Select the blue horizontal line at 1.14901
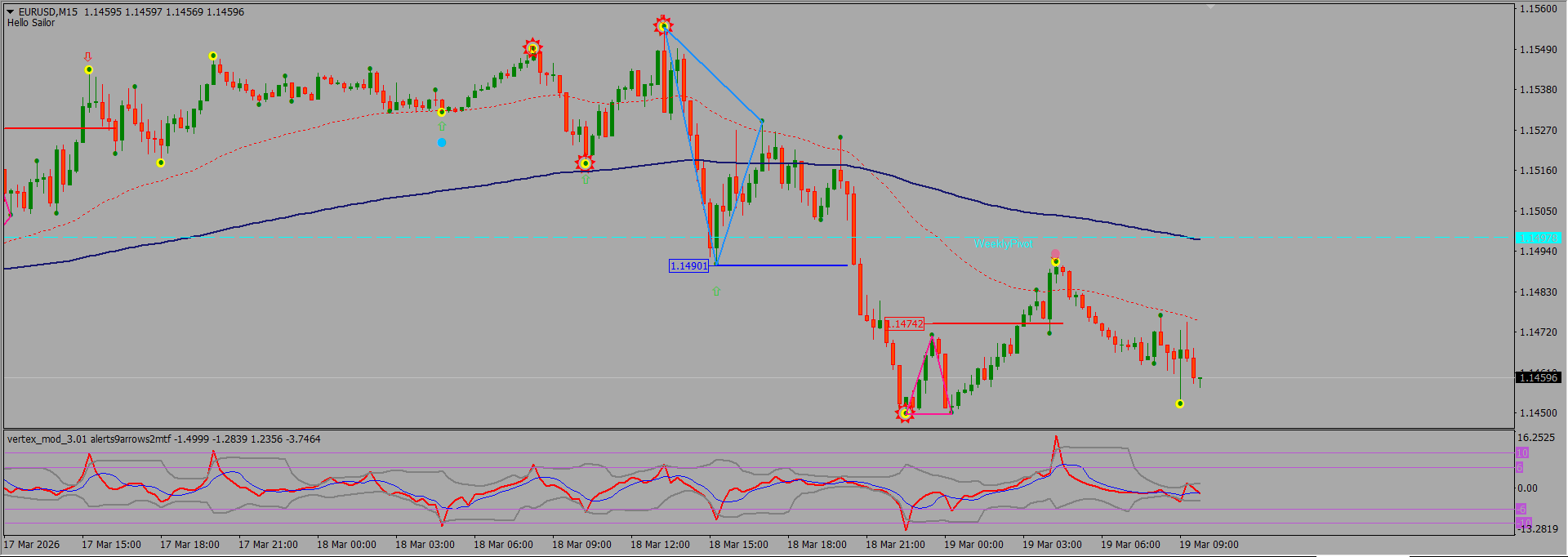This screenshot has height=557, width=1568. tap(782, 265)
